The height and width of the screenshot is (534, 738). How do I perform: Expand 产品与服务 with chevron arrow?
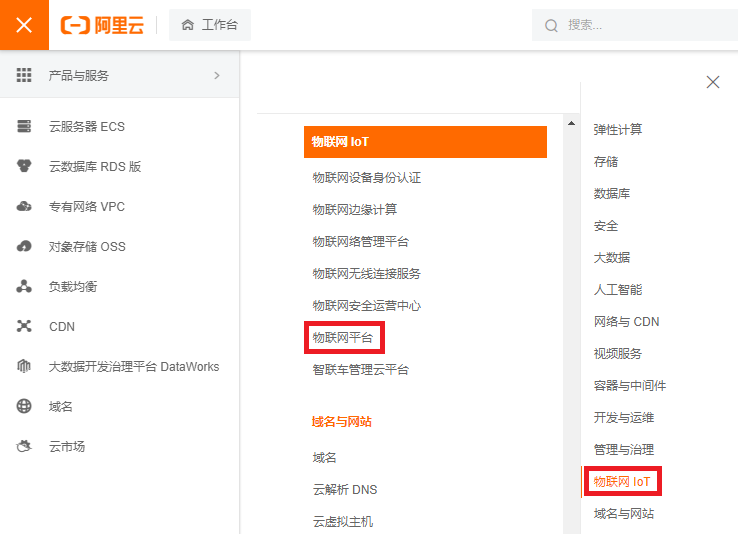click(x=217, y=75)
